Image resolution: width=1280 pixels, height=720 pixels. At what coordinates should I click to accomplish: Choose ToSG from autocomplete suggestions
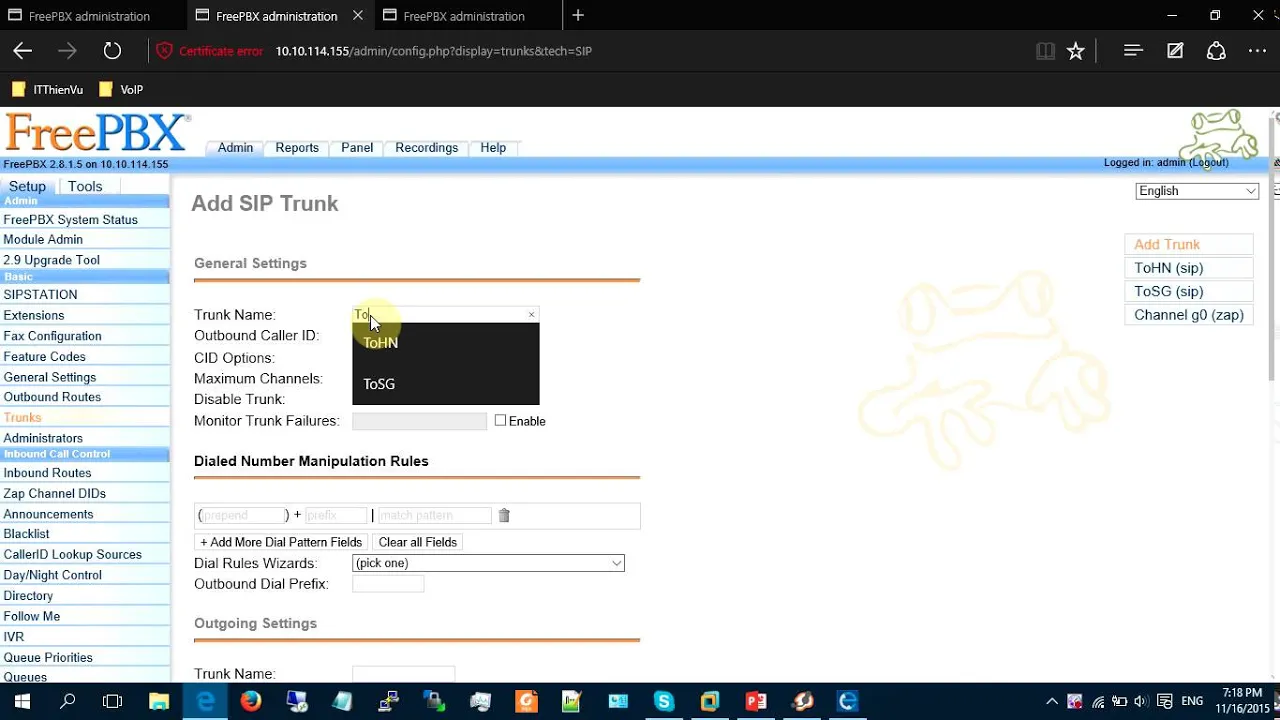[x=445, y=384]
